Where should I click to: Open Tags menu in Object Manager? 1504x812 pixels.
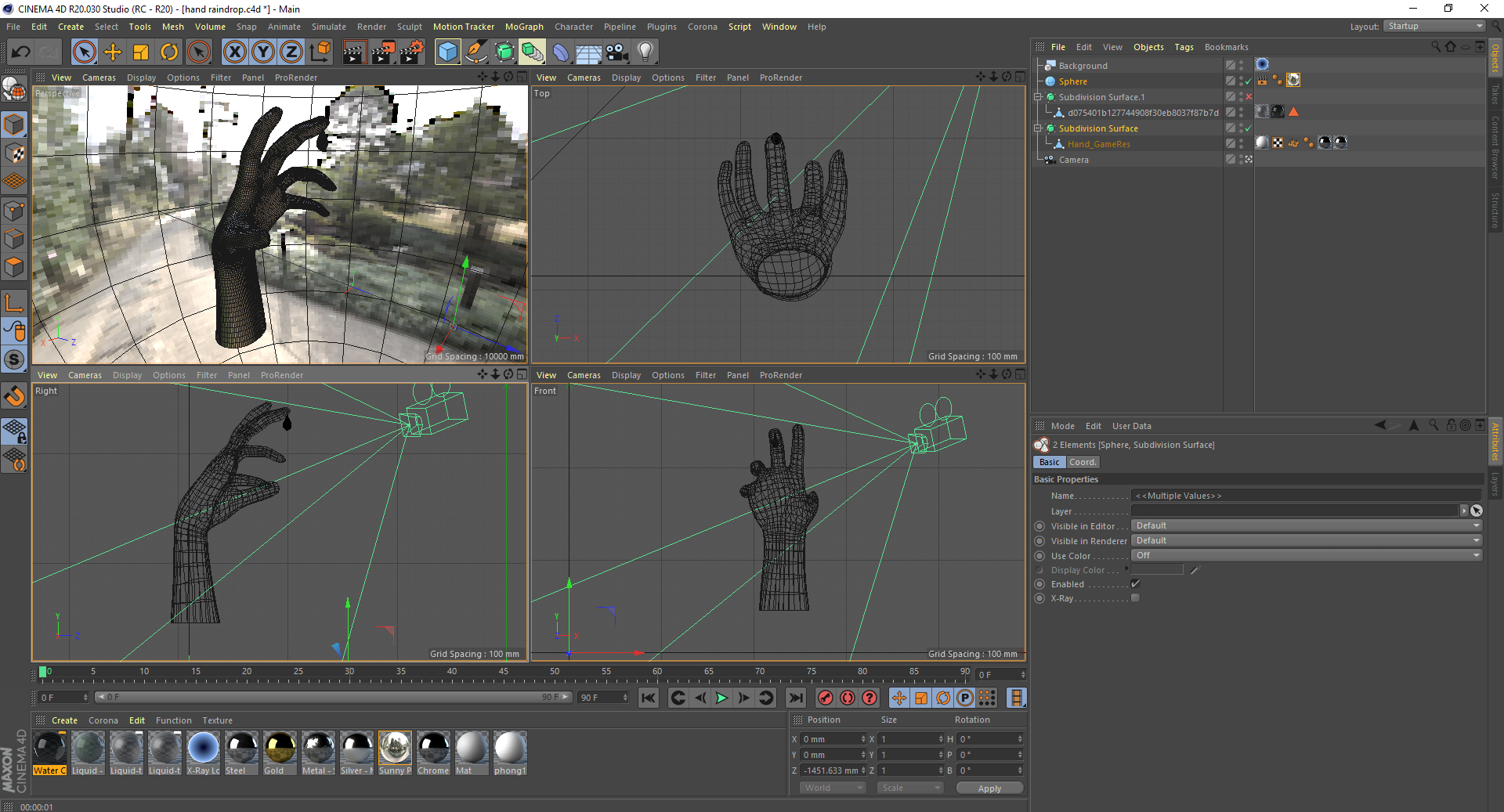(x=1184, y=47)
